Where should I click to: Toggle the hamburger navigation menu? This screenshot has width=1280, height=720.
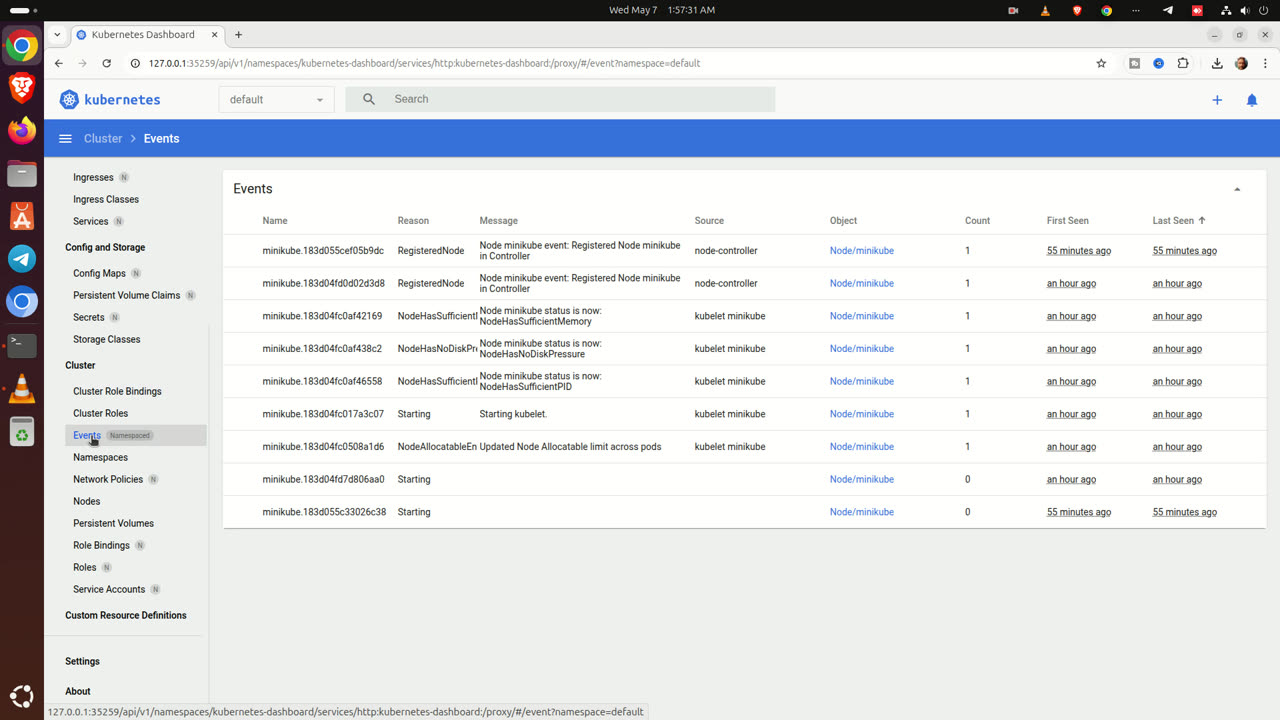point(65,139)
